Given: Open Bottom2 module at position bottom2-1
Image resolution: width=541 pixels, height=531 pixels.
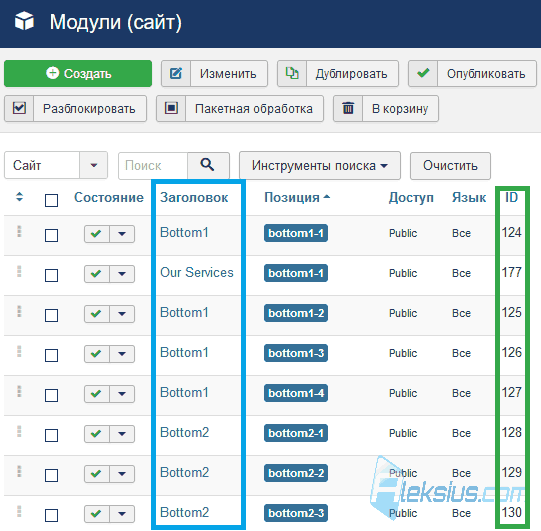Looking at the screenshot, I should [x=185, y=433].
